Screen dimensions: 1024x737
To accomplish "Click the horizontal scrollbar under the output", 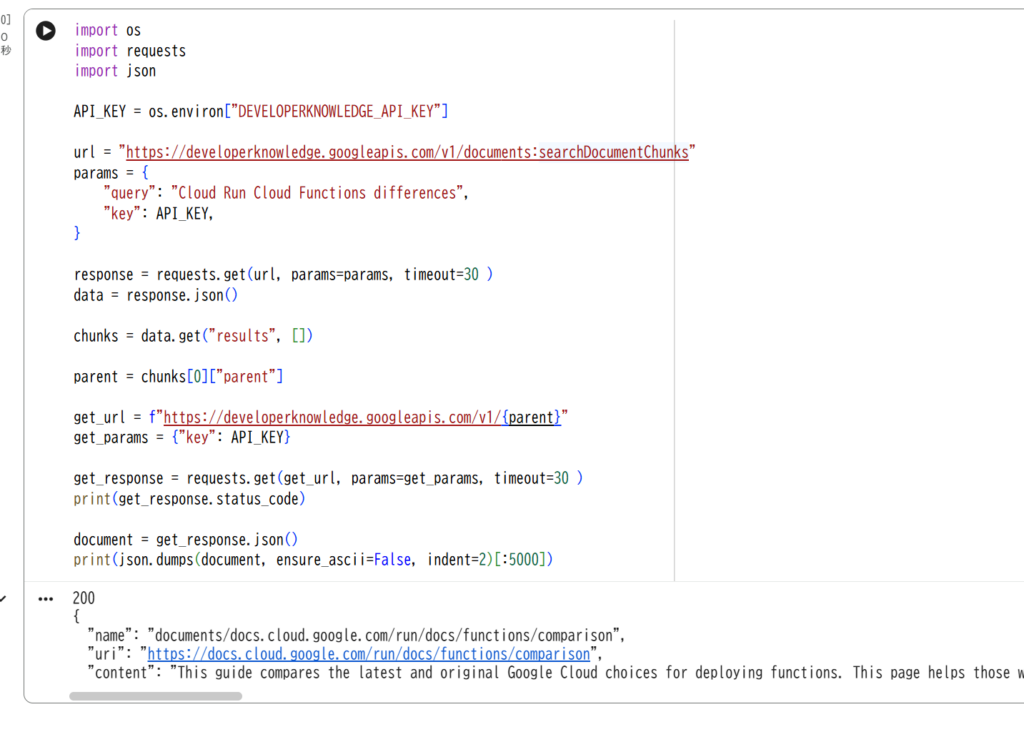I will (x=155, y=696).
